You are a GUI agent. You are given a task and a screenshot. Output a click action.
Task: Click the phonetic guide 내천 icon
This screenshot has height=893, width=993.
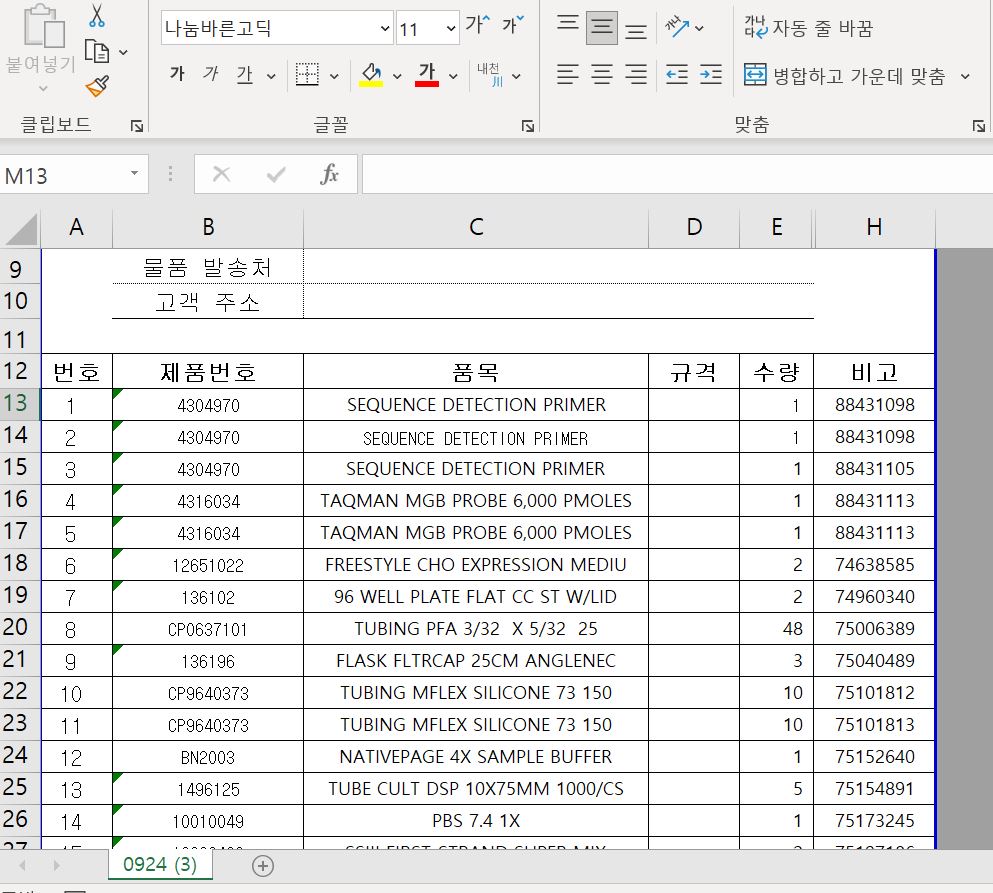(x=490, y=75)
